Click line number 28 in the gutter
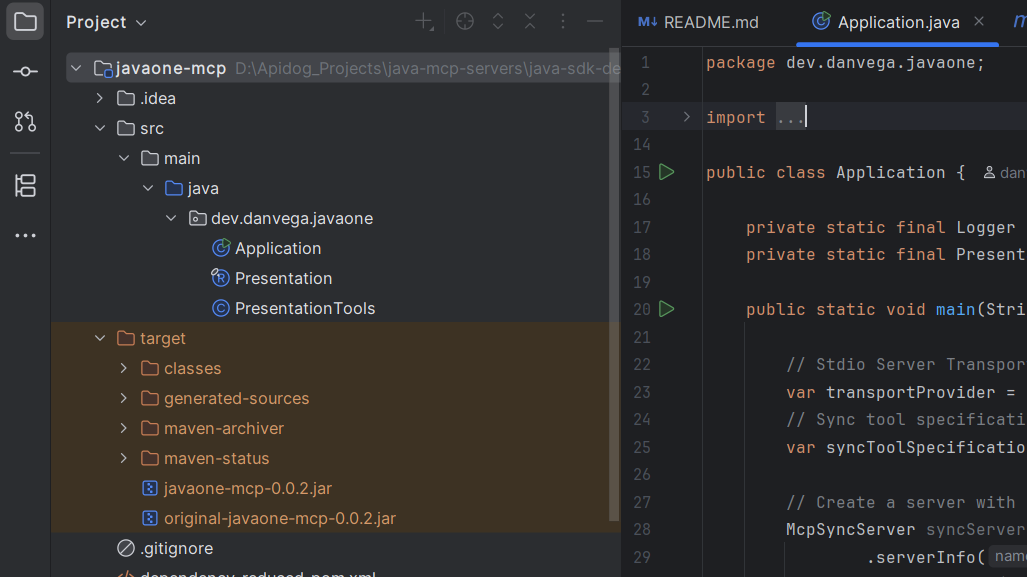Viewport: 1027px width, 577px height. pos(642,529)
